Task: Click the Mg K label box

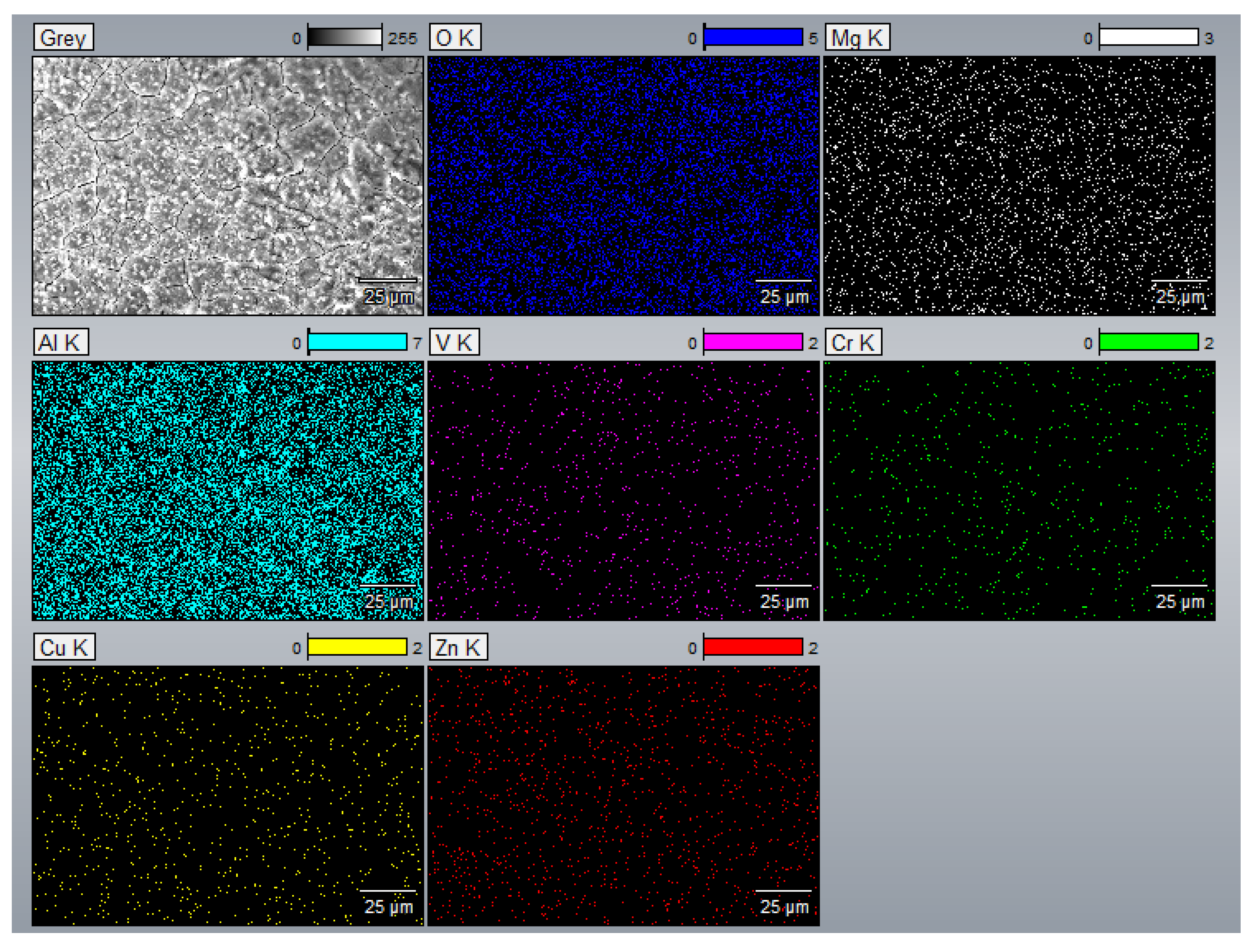Action: (857, 38)
